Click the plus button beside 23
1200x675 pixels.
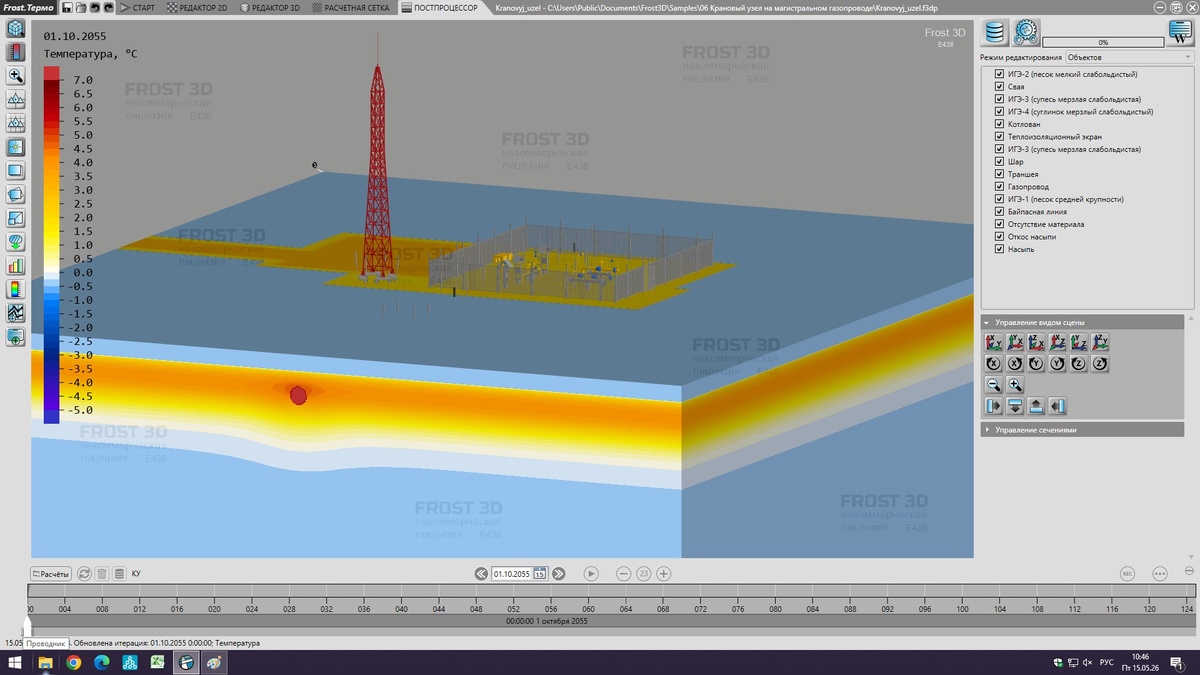tap(663, 574)
